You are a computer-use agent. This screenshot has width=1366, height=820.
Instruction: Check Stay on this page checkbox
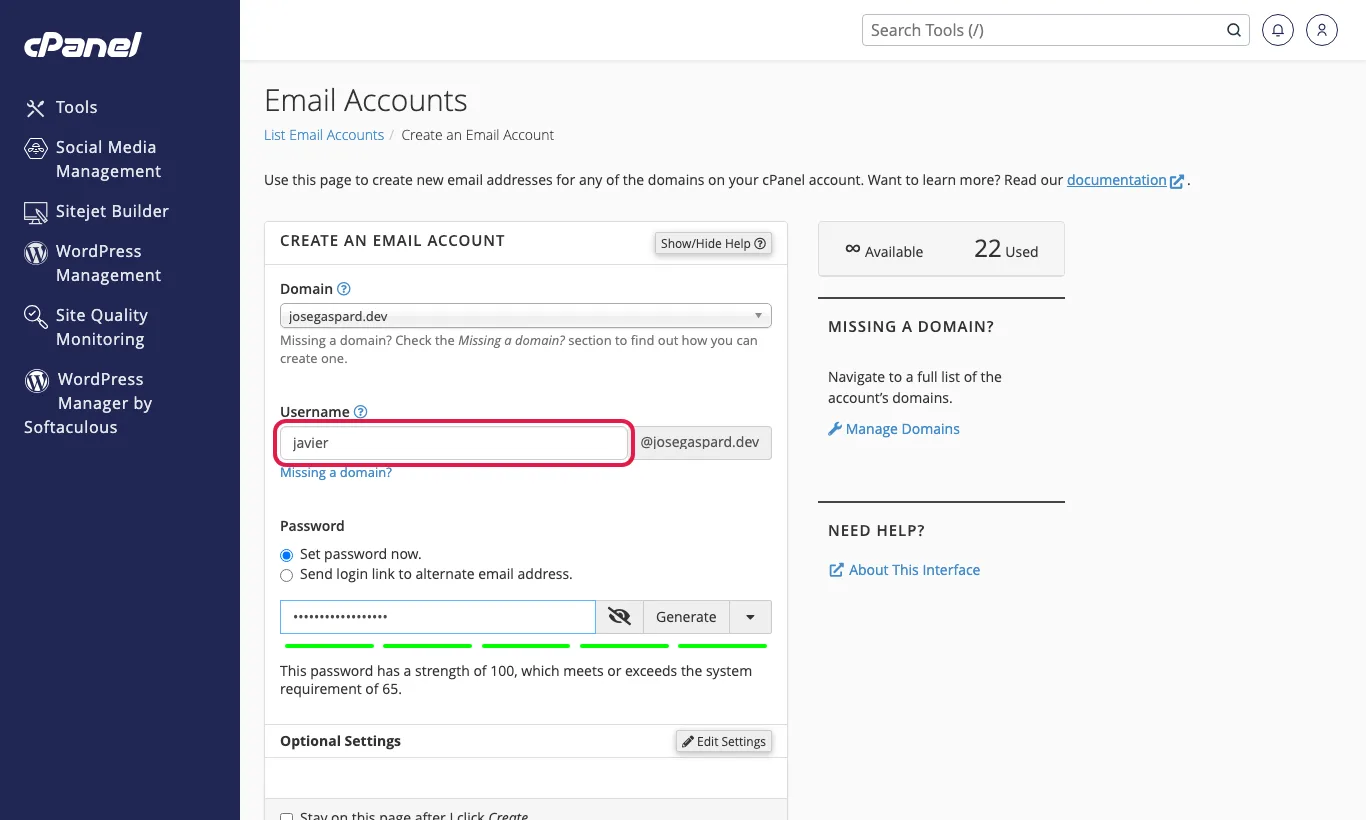pyautogui.click(x=287, y=817)
